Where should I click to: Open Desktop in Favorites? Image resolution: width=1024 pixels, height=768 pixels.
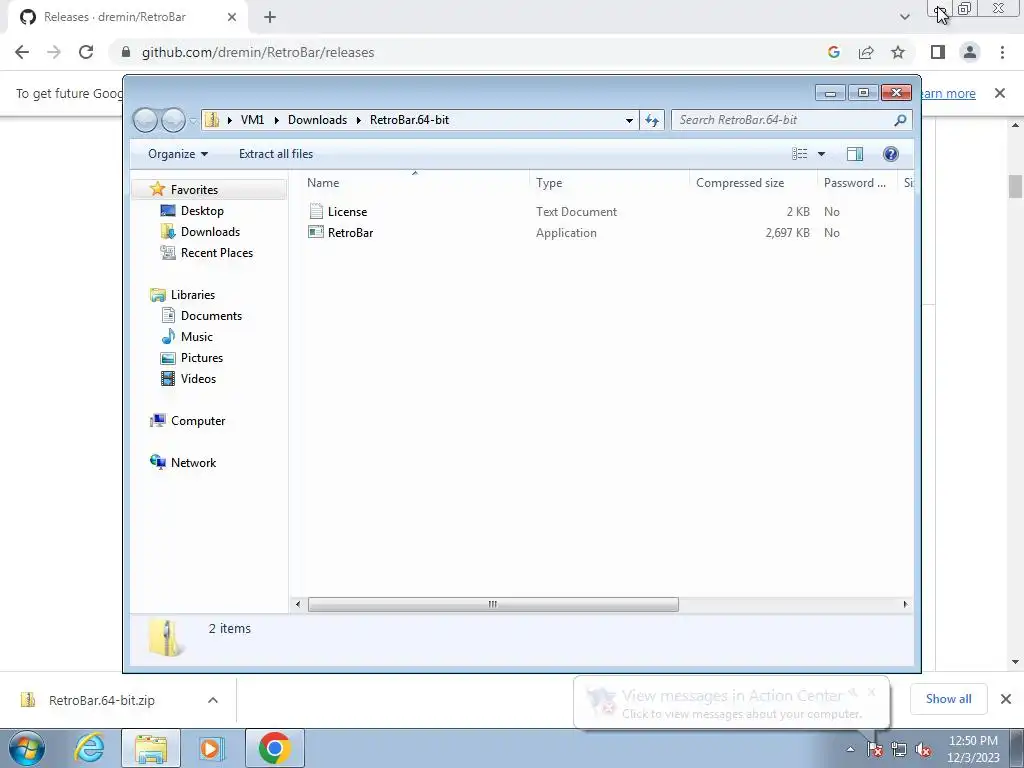click(x=202, y=211)
